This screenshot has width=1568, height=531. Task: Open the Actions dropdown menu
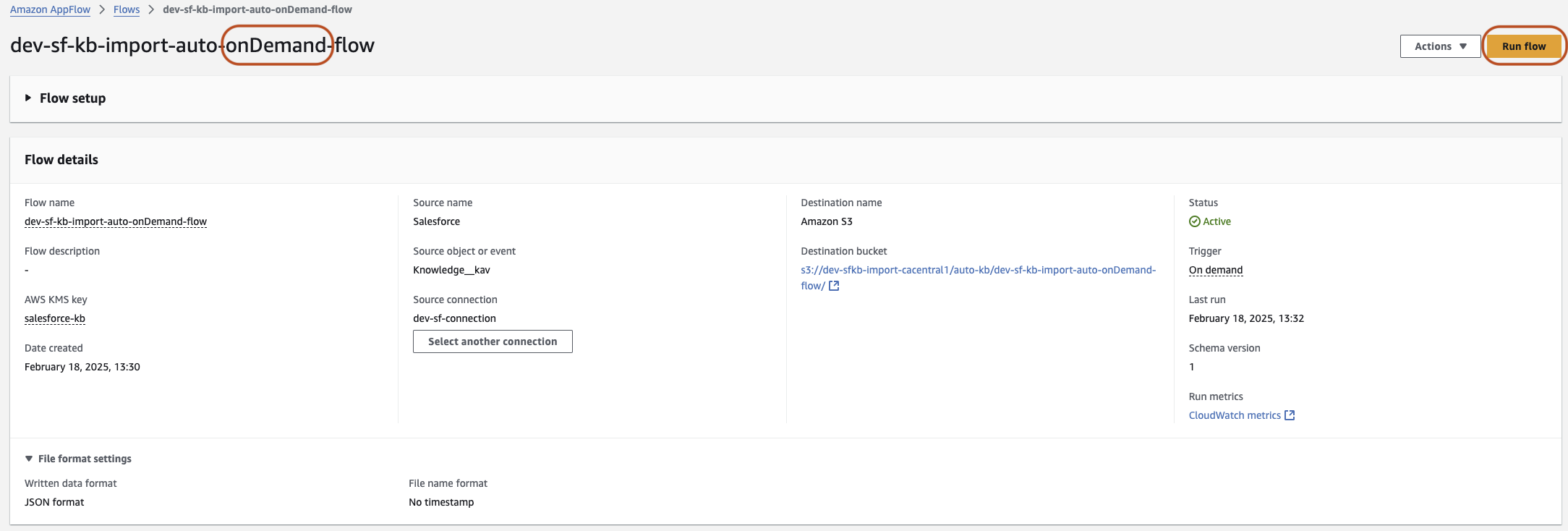pyautogui.click(x=1440, y=46)
